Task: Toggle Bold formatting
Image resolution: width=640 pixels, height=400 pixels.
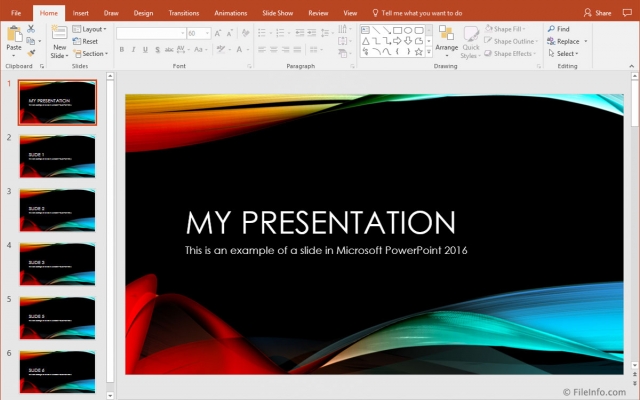Action: [122, 49]
